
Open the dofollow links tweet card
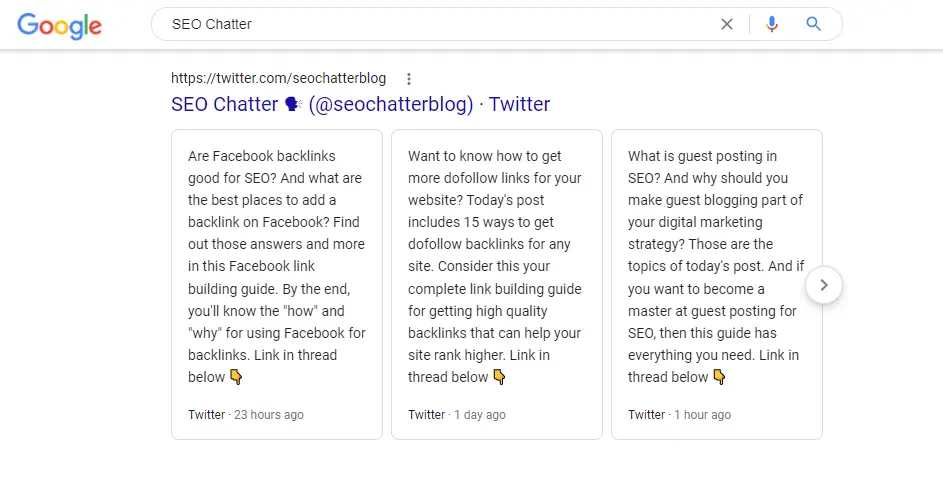497,285
